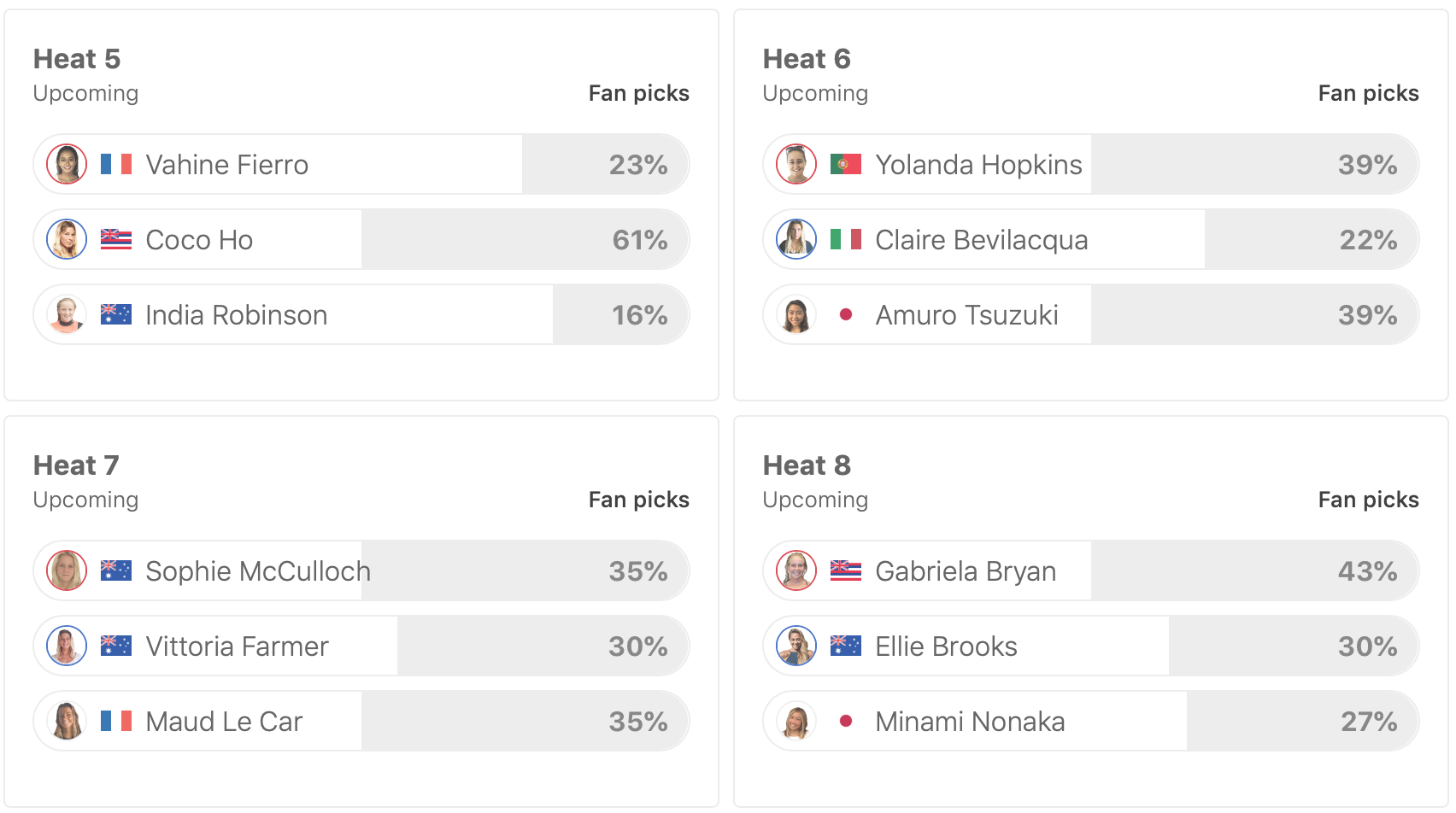Click the Hawaii flag beside Coco Ho
This screenshot has width=1456, height=813.
tap(116, 239)
